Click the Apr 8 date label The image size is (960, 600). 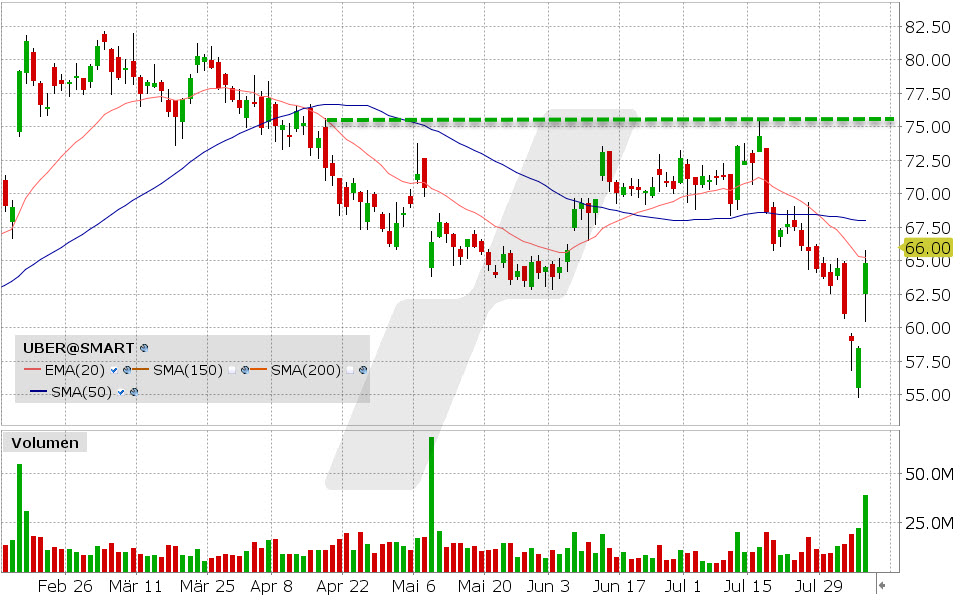click(x=272, y=586)
